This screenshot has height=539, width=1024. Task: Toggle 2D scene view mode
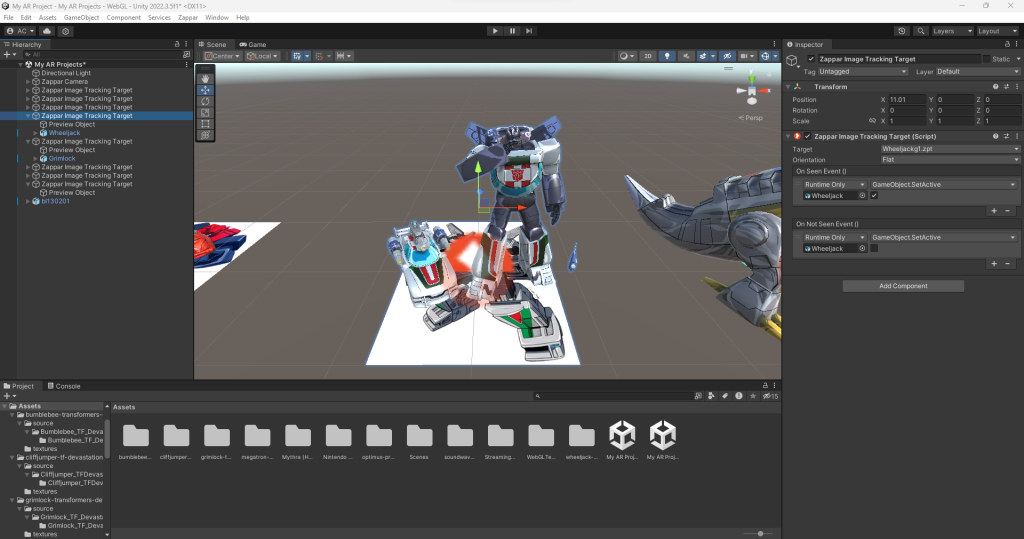(648, 56)
